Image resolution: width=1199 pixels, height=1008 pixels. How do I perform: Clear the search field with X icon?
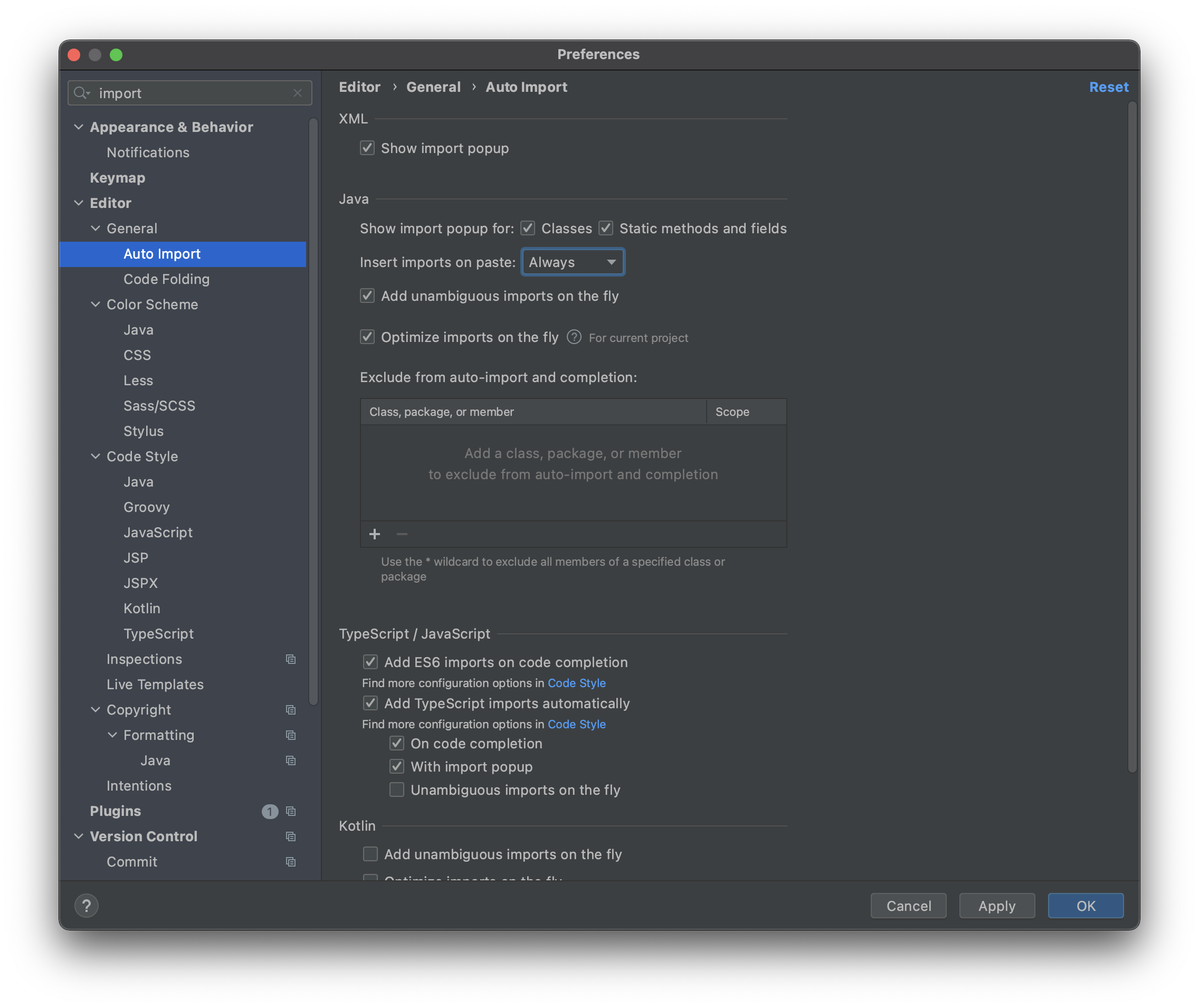tap(298, 92)
